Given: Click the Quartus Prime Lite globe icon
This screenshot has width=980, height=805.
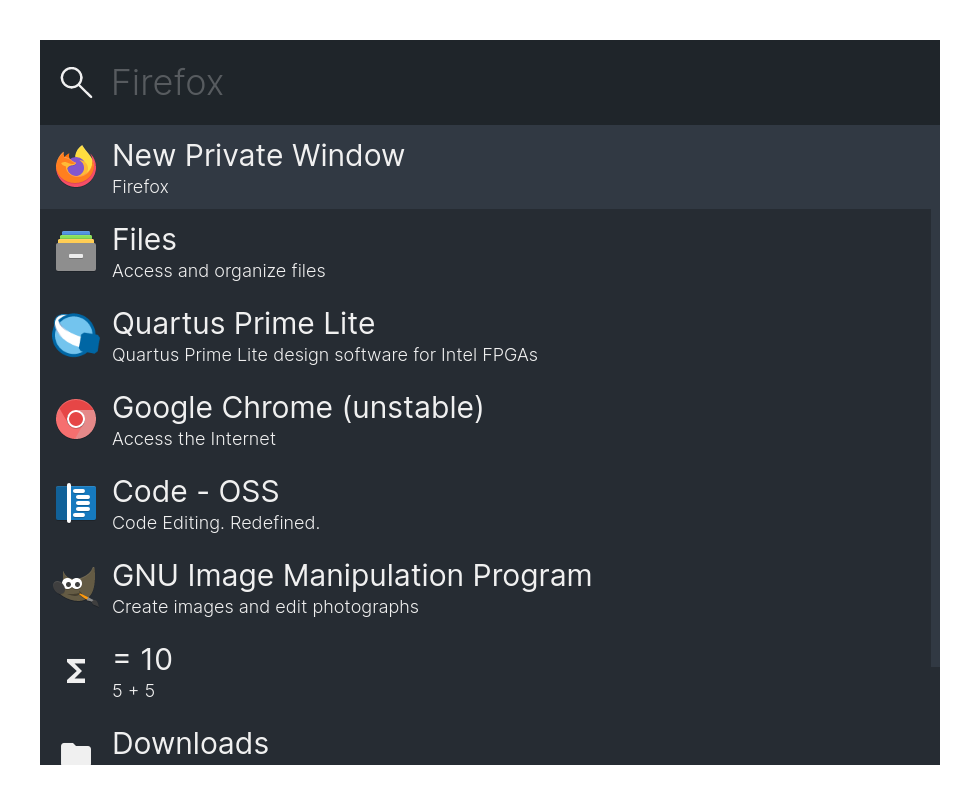Looking at the screenshot, I should pos(76,335).
